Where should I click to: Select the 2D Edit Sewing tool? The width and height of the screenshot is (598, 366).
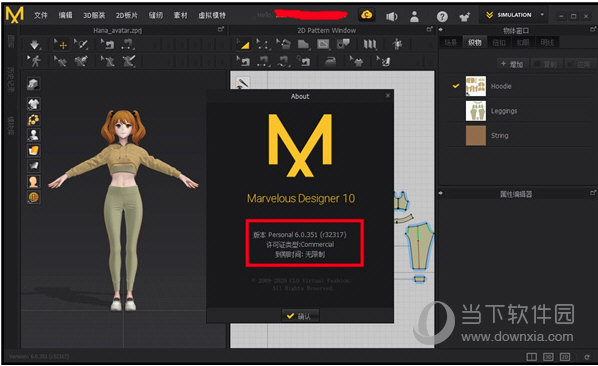pos(243,61)
